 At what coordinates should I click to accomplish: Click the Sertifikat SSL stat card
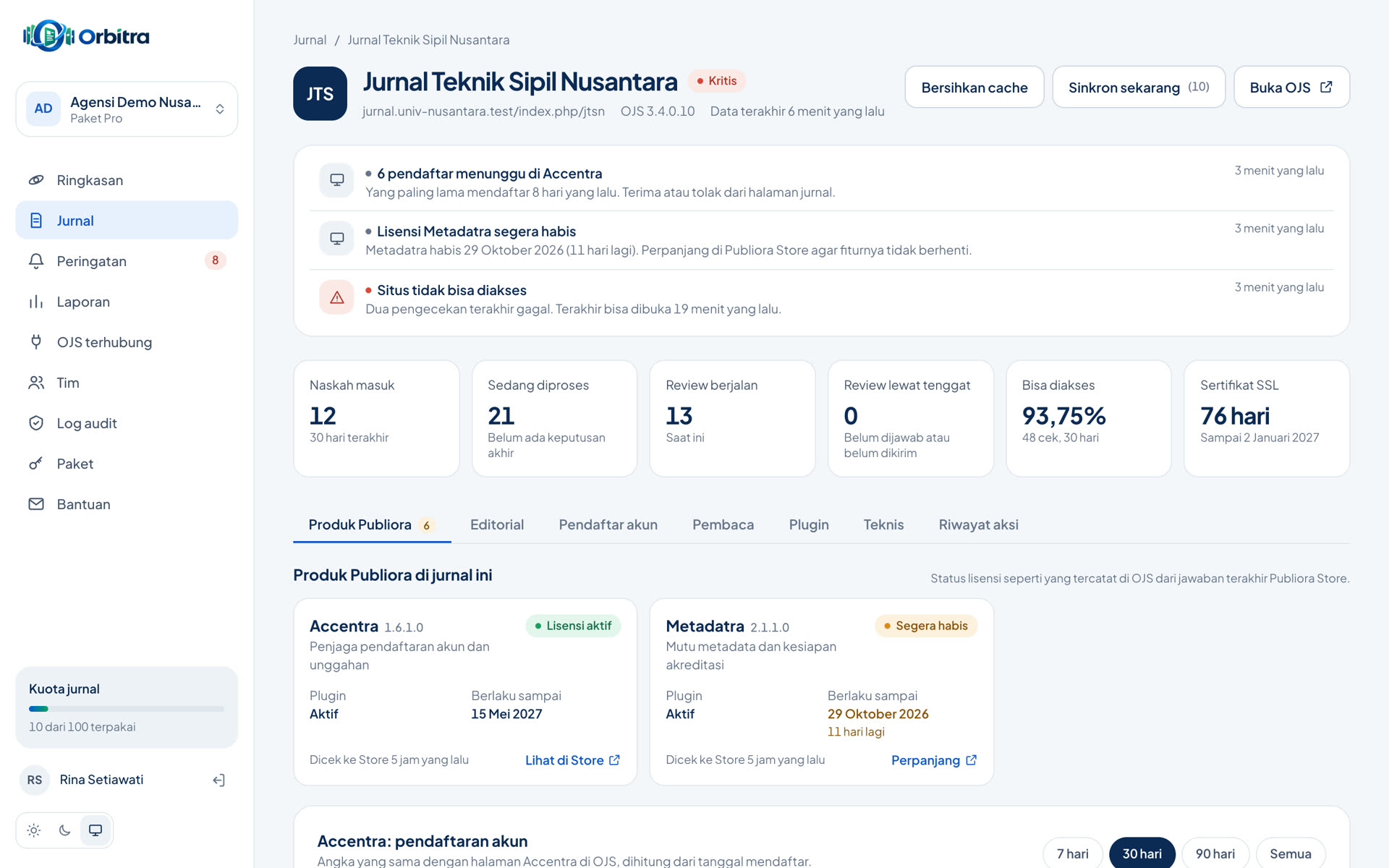click(x=1267, y=419)
